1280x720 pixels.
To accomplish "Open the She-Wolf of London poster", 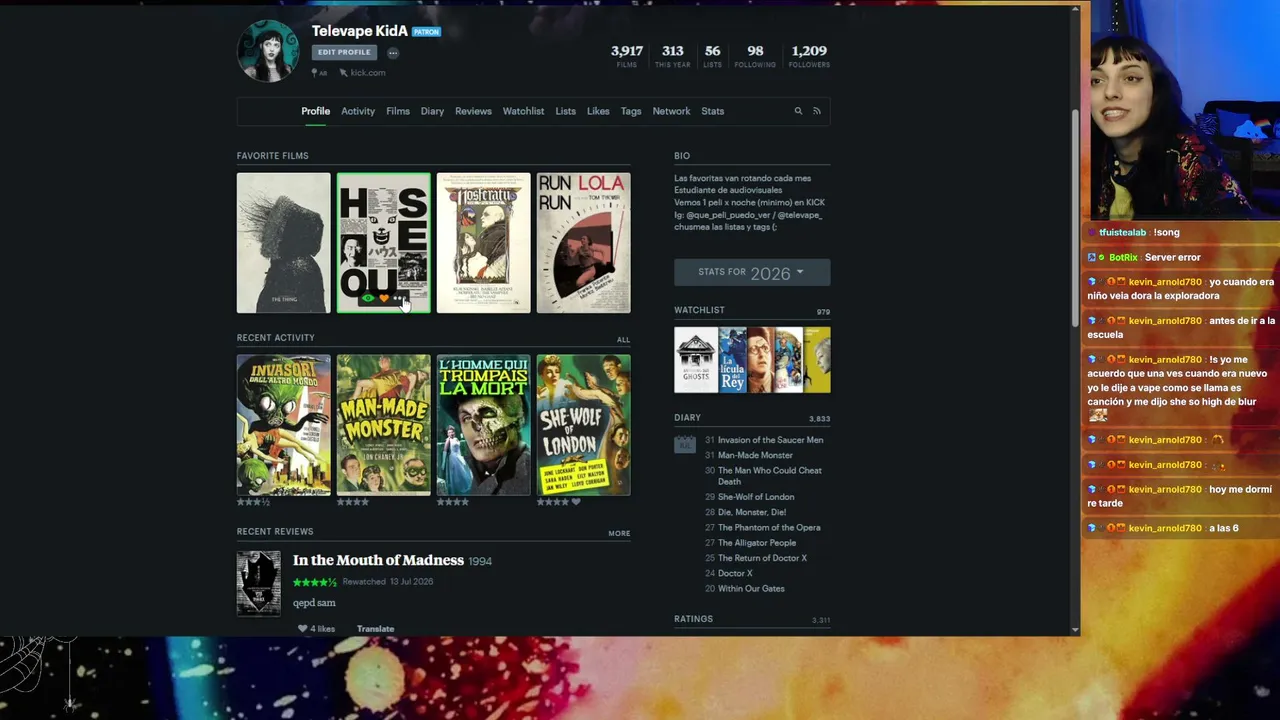I will [x=583, y=425].
